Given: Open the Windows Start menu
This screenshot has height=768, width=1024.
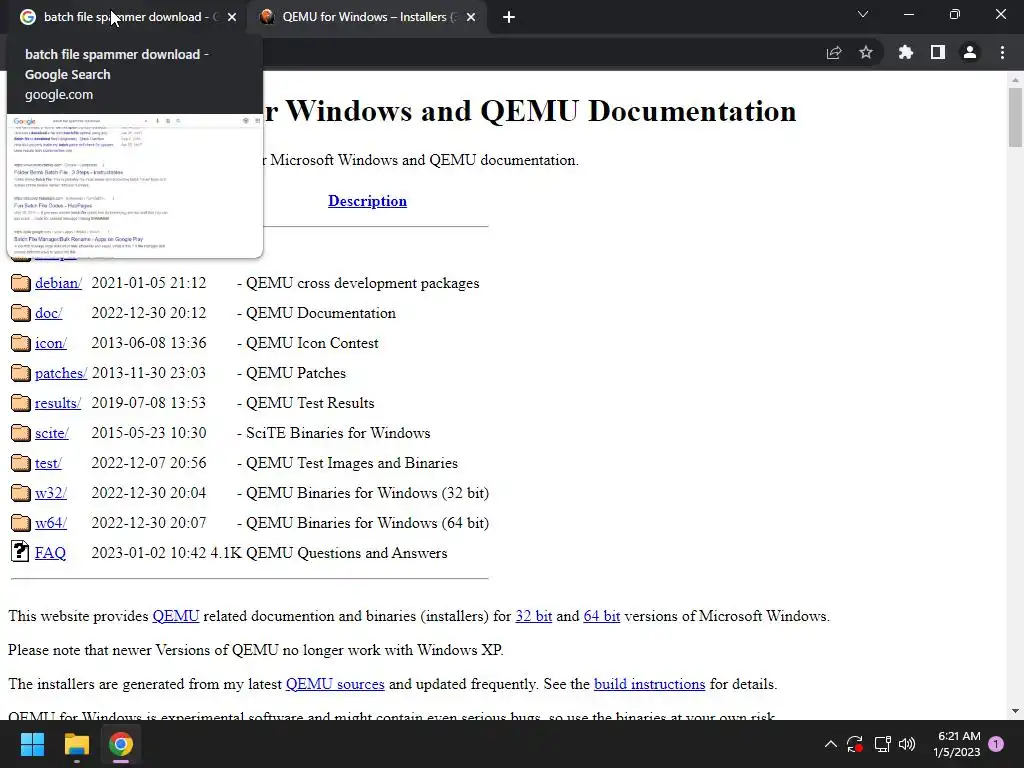Looking at the screenshot, I should tap(33, 744).
